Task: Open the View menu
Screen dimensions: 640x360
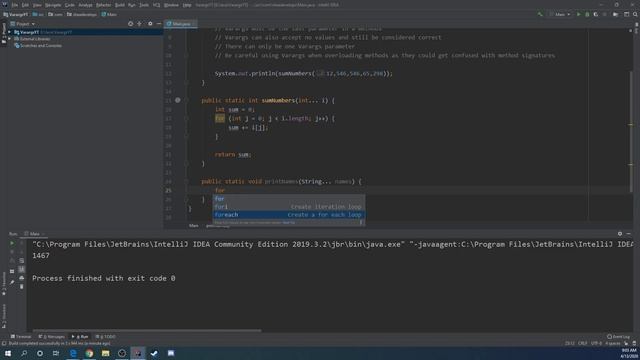Action: coord(37,5)
